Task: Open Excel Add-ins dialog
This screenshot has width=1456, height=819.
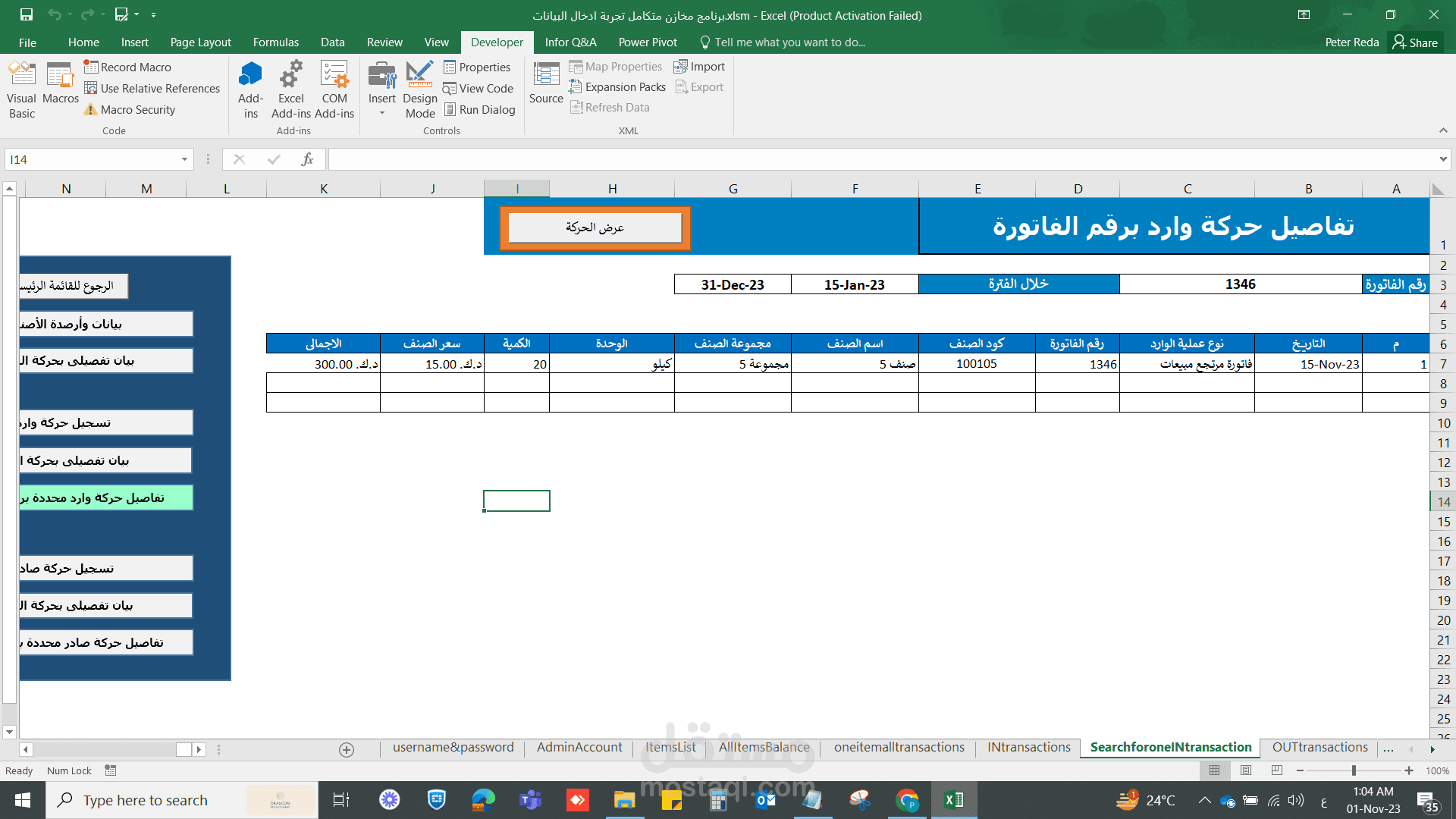Action: pyautogui.click(x=290, y=89)
